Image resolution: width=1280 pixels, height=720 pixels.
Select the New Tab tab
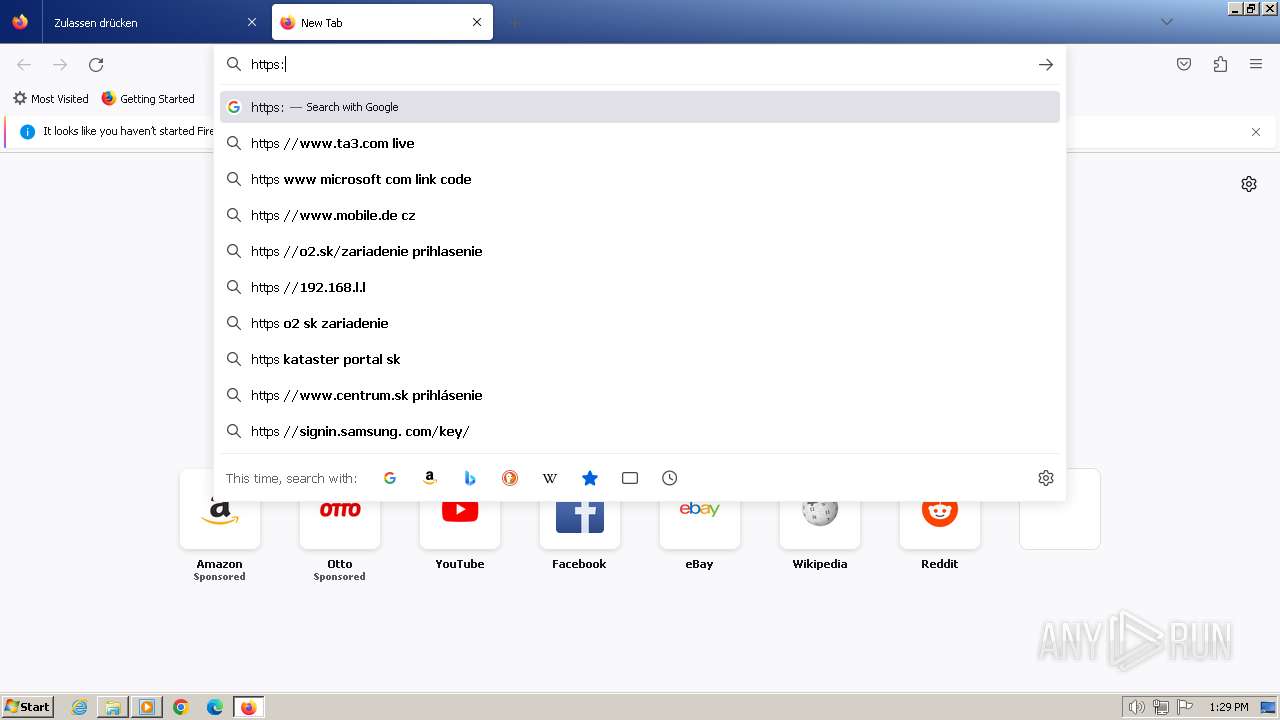coord(382,22)
